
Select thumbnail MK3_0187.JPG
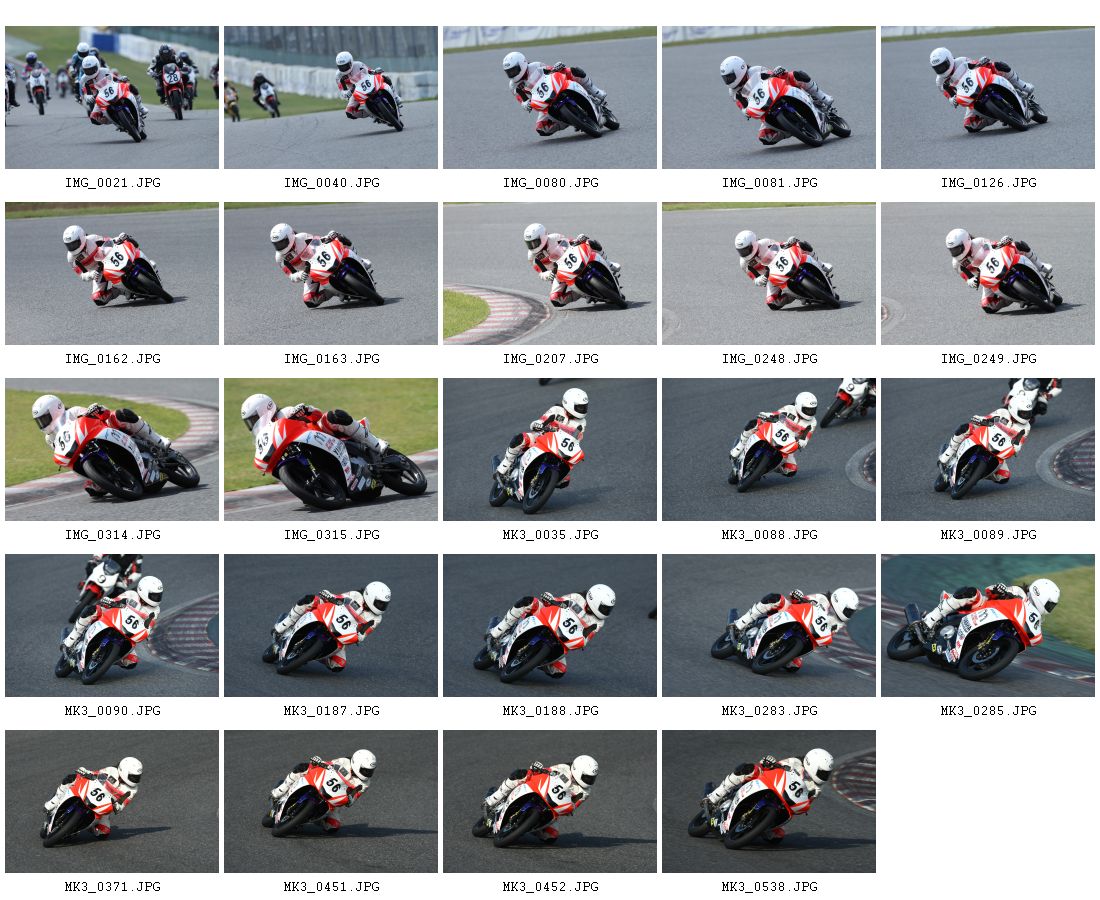point(330,626)
